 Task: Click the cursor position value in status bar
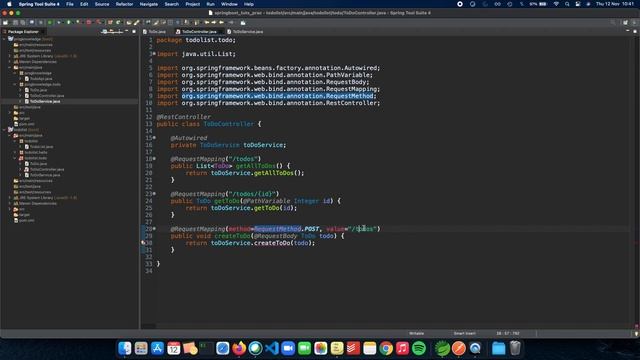[508, 333]
